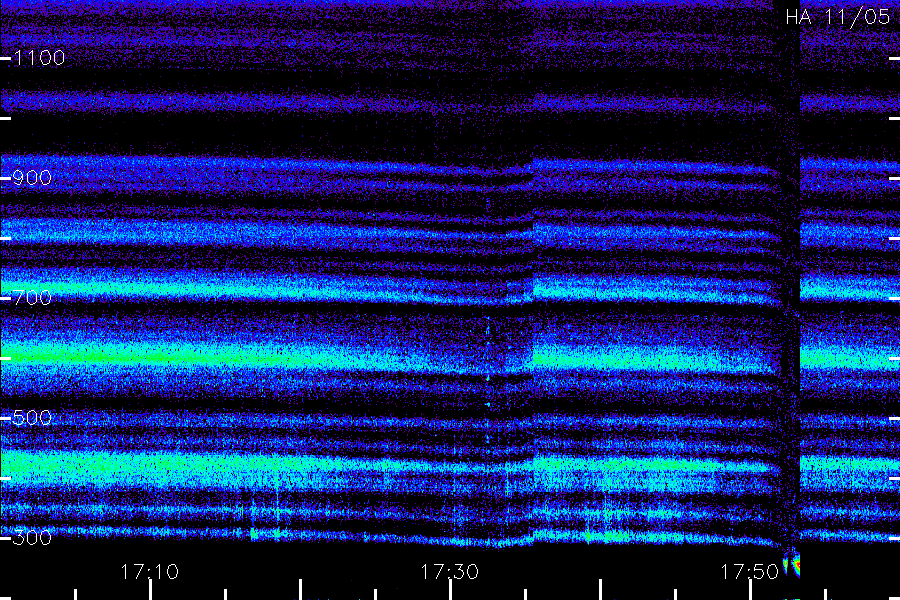900x600 pixels.
Task: Click the 900 frequency axis label
Action: coord(32,178)
